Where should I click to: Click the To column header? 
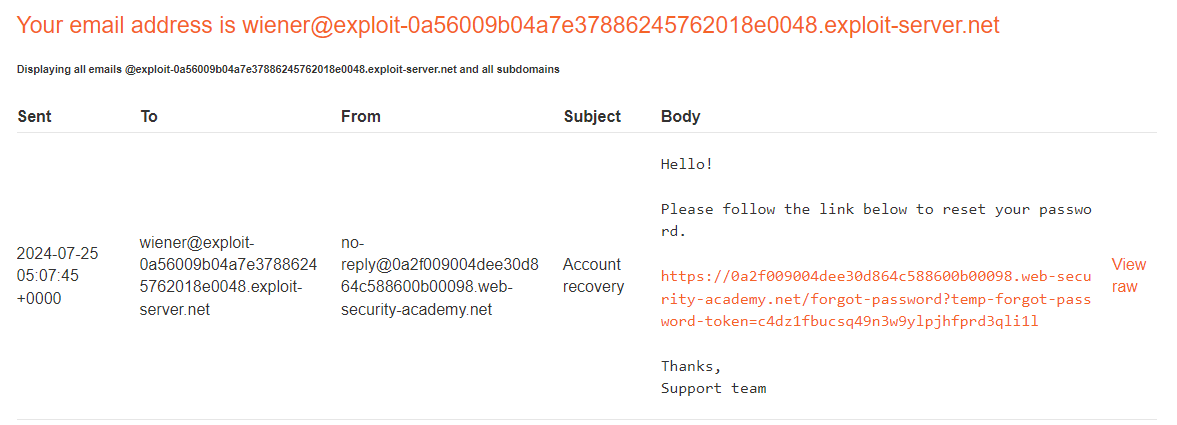(x=149, y=116)
